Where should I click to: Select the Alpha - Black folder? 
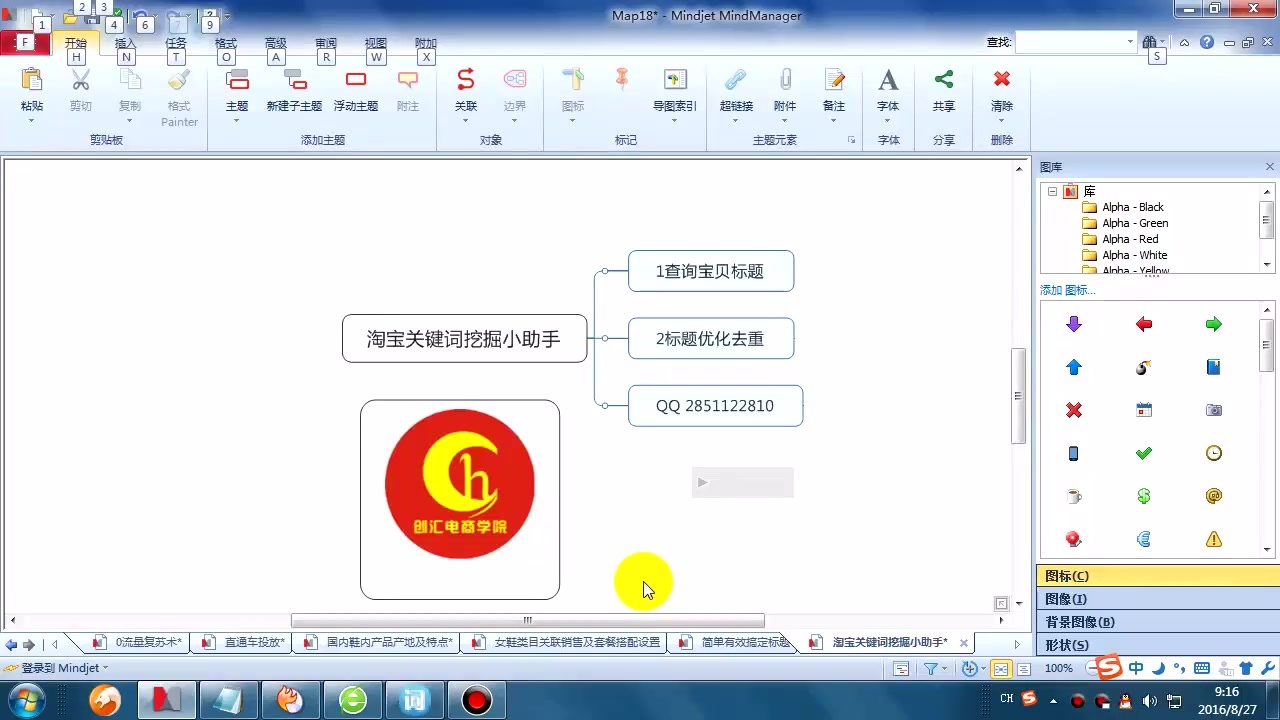tap(1133, 207)
